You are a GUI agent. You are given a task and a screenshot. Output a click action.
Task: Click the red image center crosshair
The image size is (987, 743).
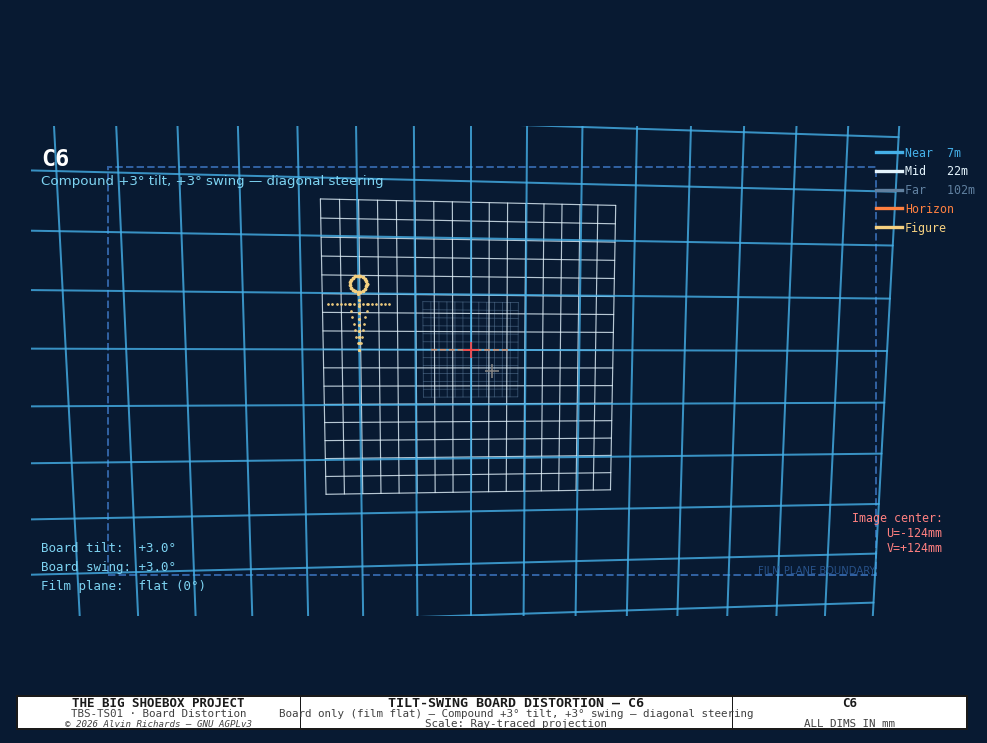[471, 349]
